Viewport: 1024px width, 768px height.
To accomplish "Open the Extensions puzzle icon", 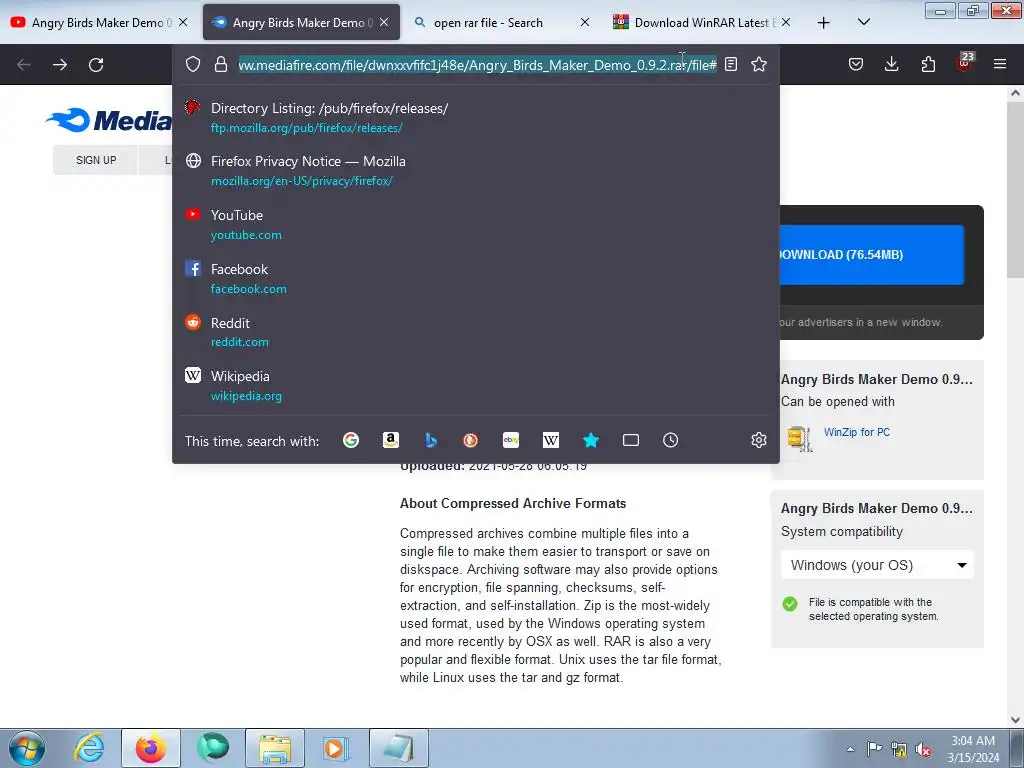I will tap(928, 64).
